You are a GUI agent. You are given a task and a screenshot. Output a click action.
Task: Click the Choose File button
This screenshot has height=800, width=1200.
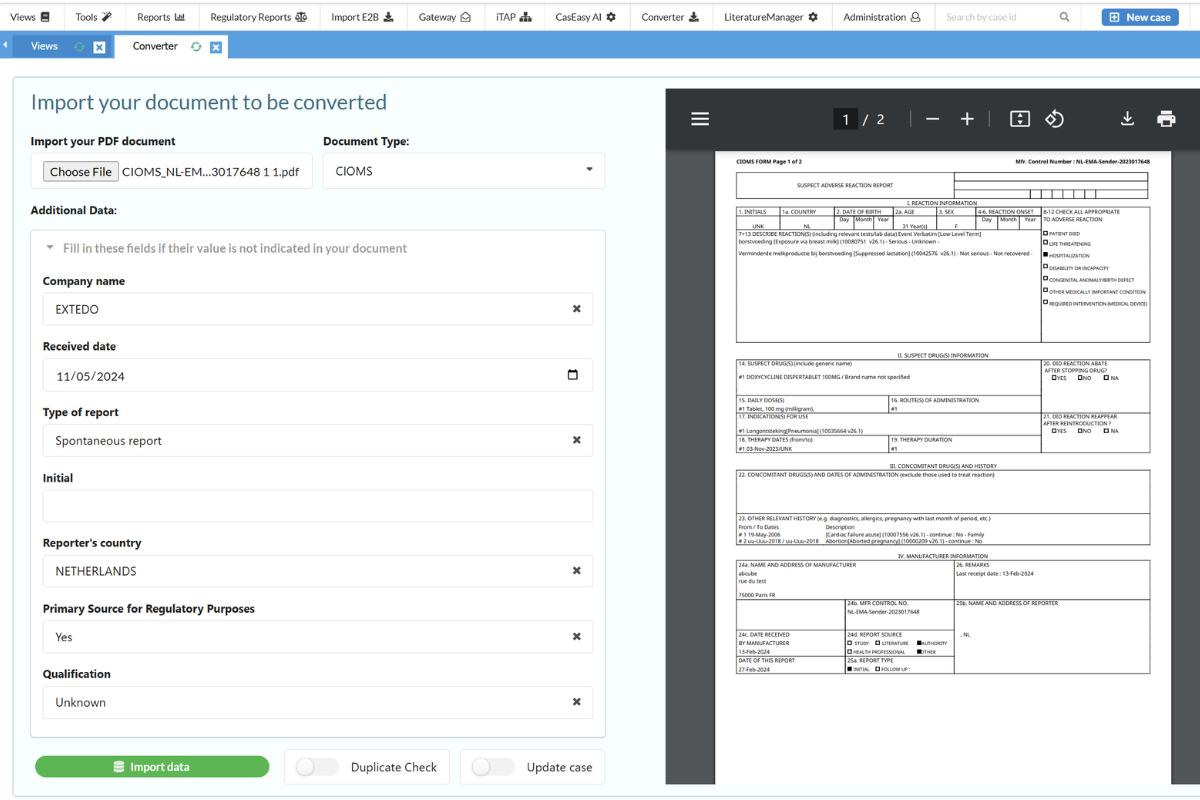[x=81, y=171]
